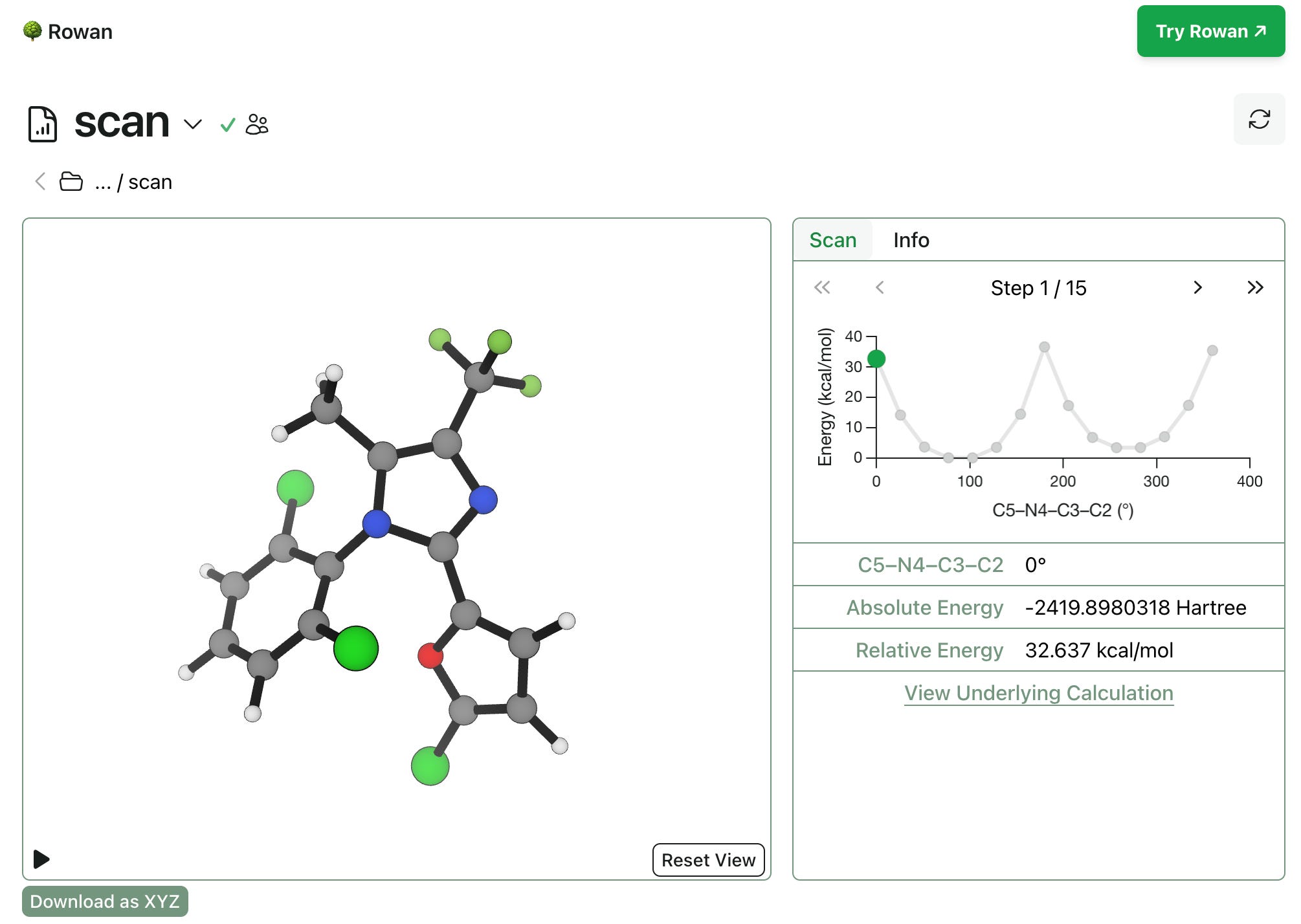This screenshot has width=1301, height=924.
Task: Click the scan document icon top left
Action: tap(43, 123)
